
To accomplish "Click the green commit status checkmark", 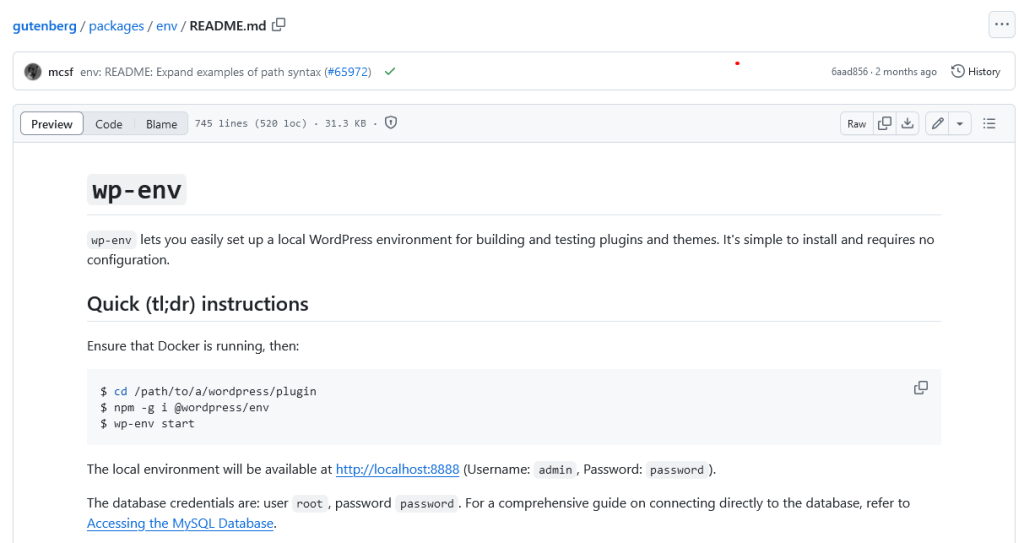I will (390, 72).
